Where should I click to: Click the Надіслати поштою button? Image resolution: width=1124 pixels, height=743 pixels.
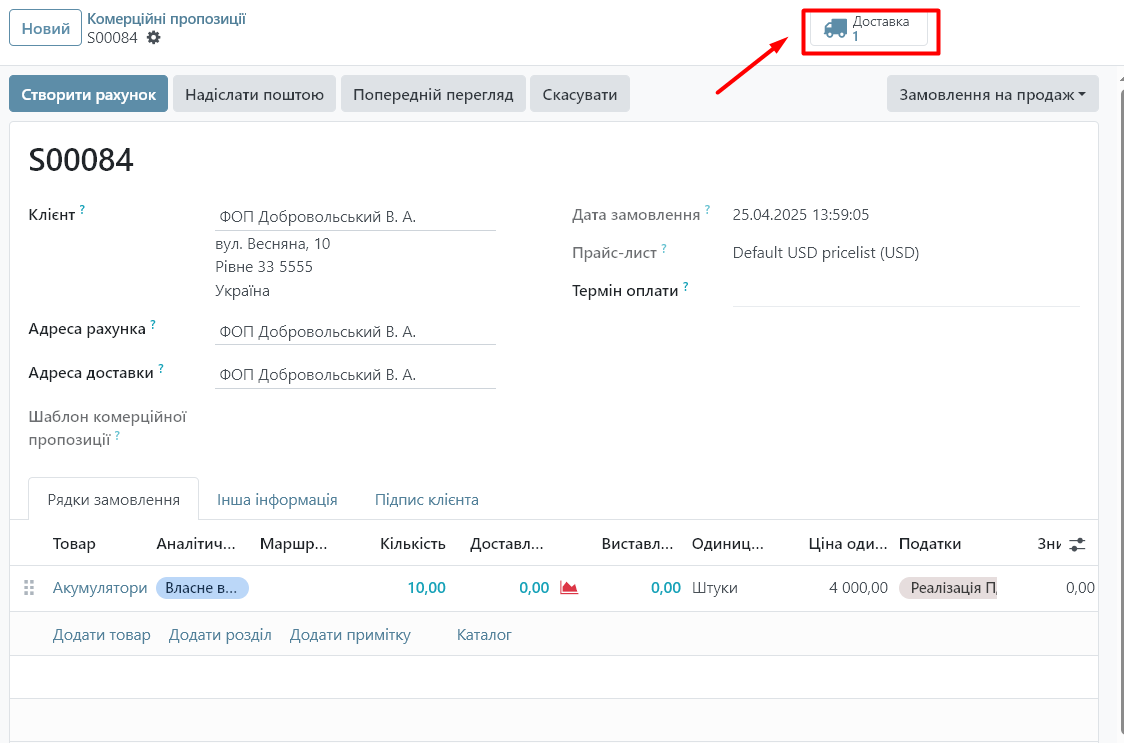coord(254,94)
